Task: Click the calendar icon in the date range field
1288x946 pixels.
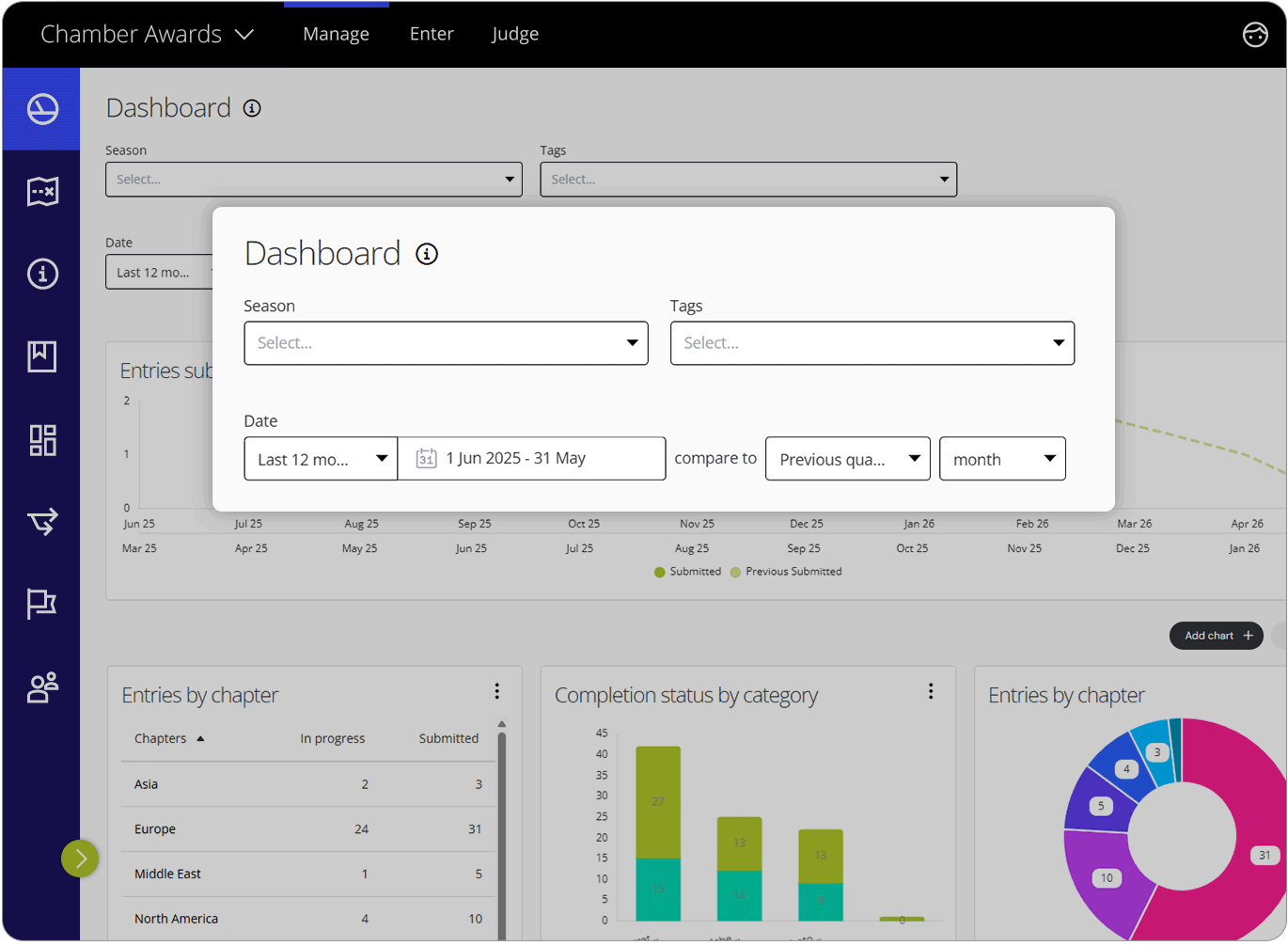Action: [x=426, y=458]
